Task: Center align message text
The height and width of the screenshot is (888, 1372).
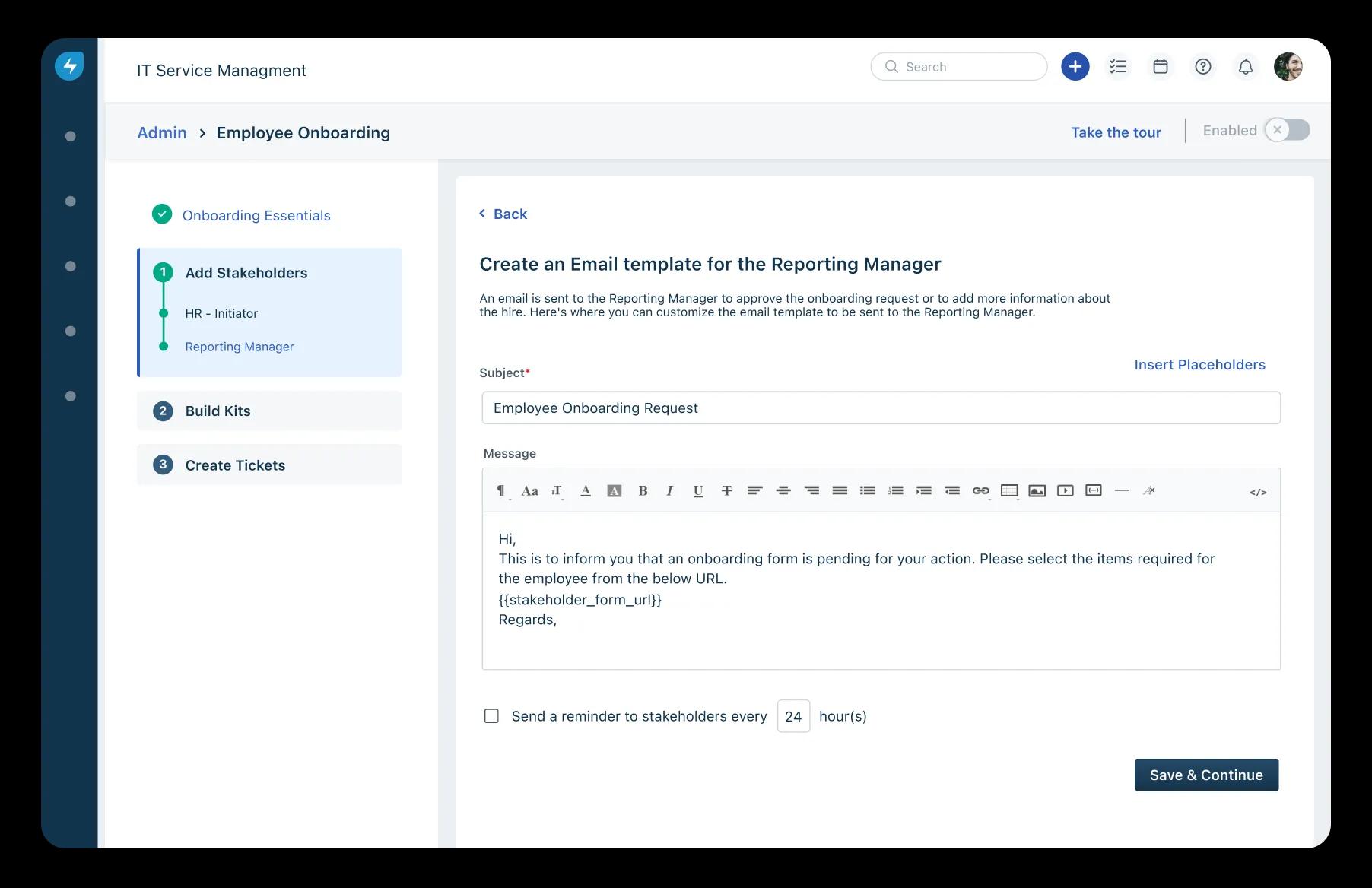Action: click(783, 491)
